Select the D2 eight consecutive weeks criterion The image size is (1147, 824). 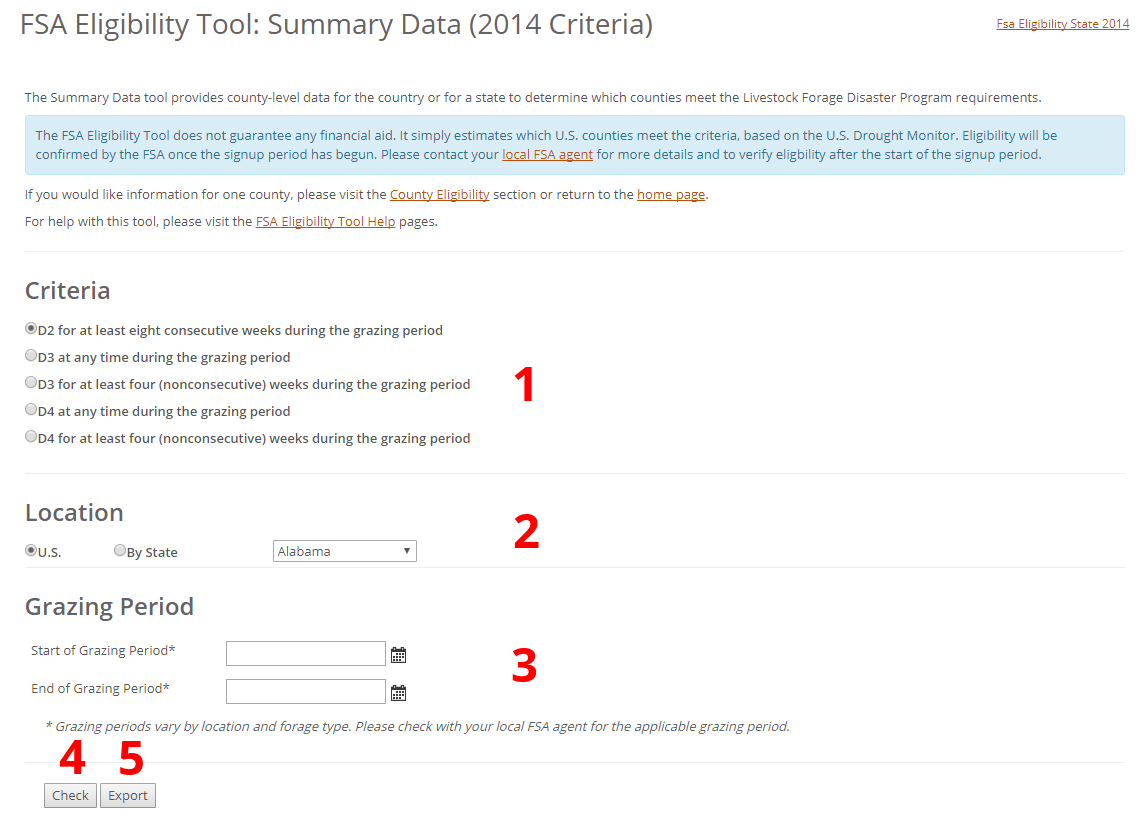31,328
